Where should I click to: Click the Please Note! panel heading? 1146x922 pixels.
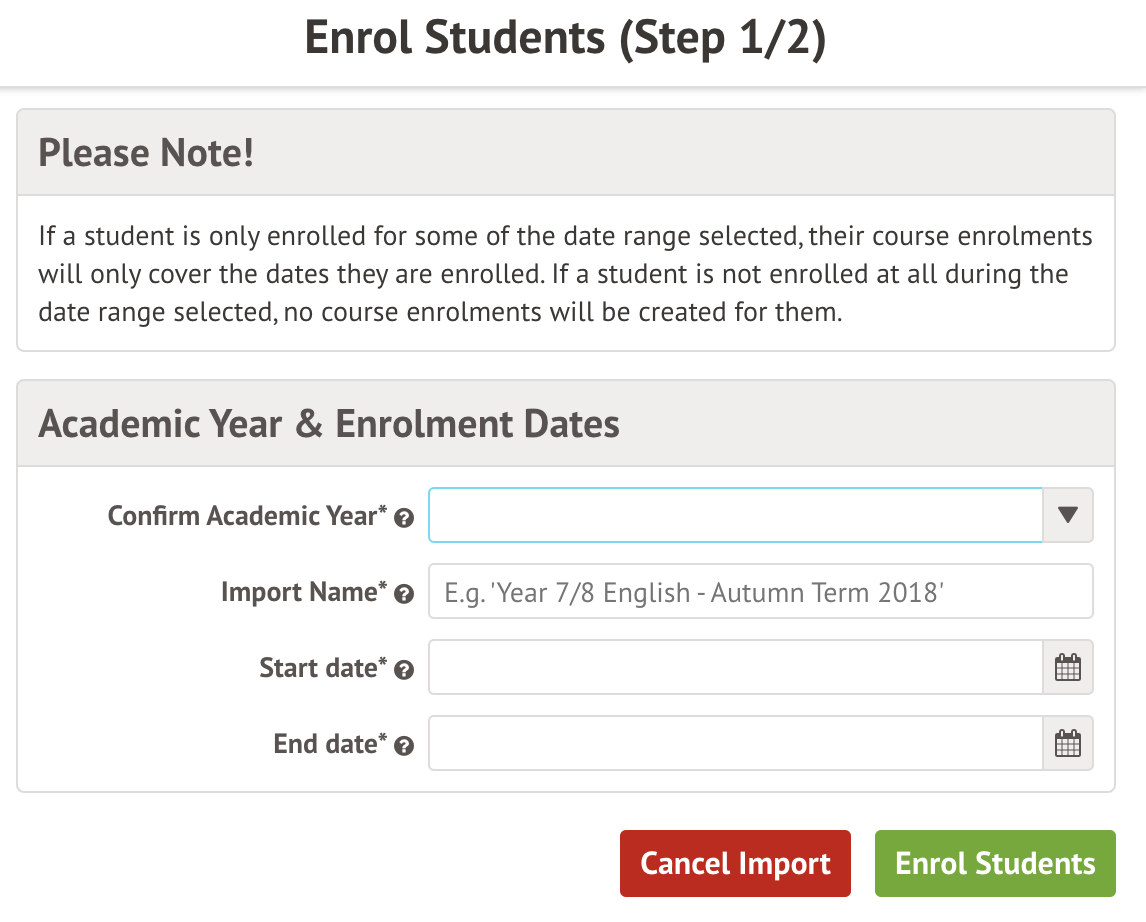[x=146, y=153]
